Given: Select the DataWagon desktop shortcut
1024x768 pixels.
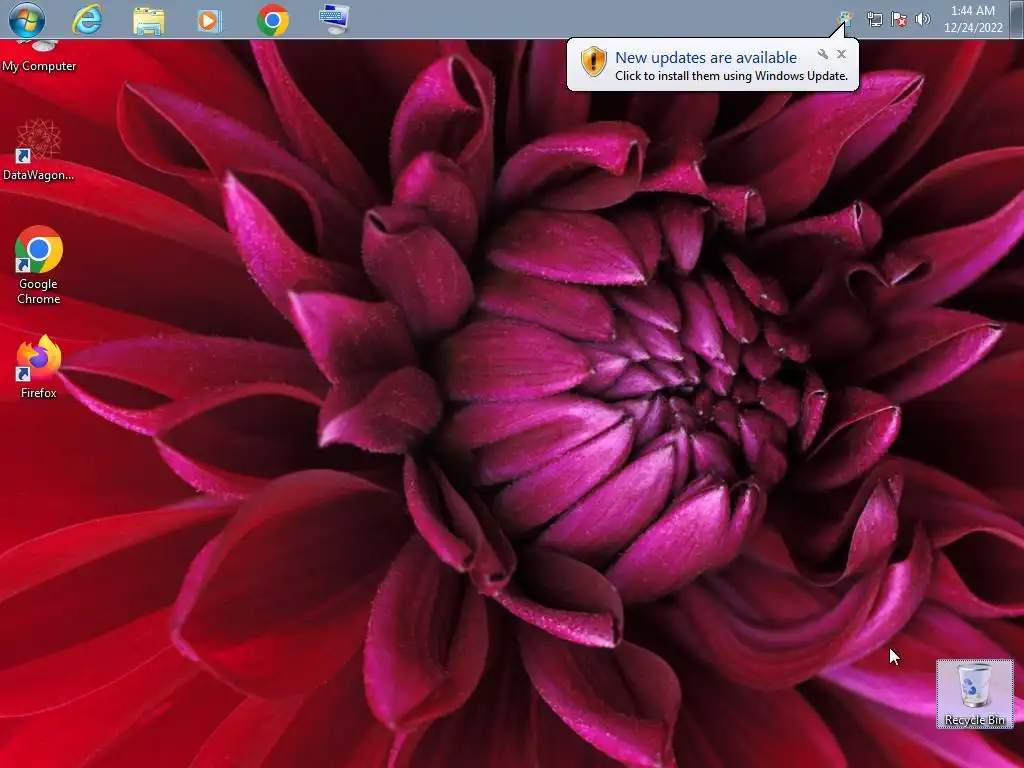Looking at the screenshot, I should point(39,150).
